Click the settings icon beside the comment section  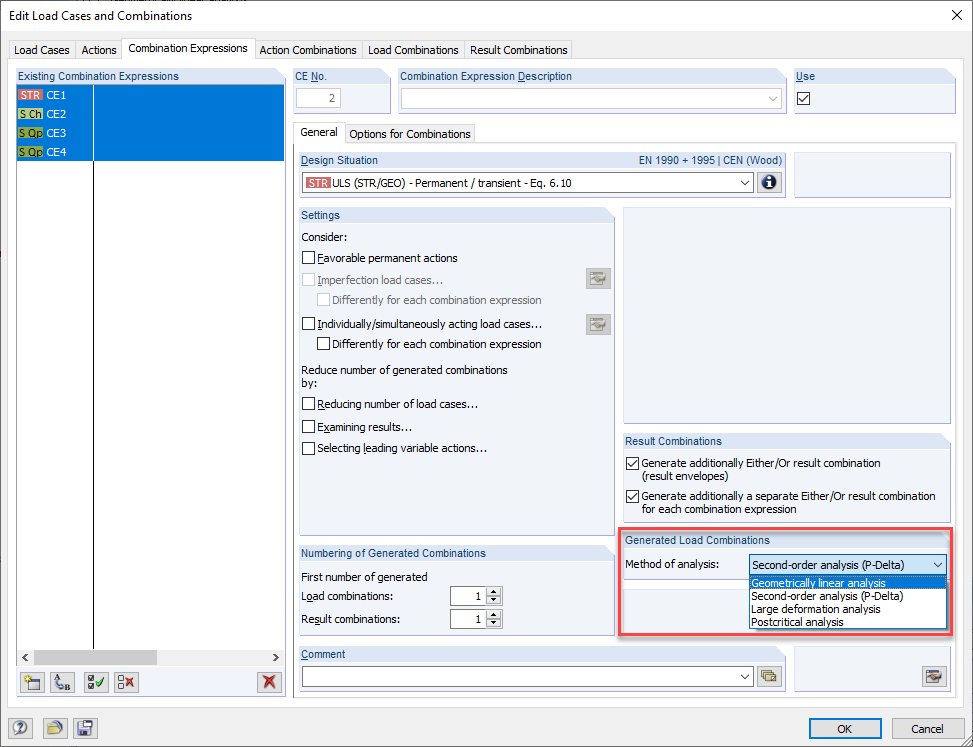point(934,677)
